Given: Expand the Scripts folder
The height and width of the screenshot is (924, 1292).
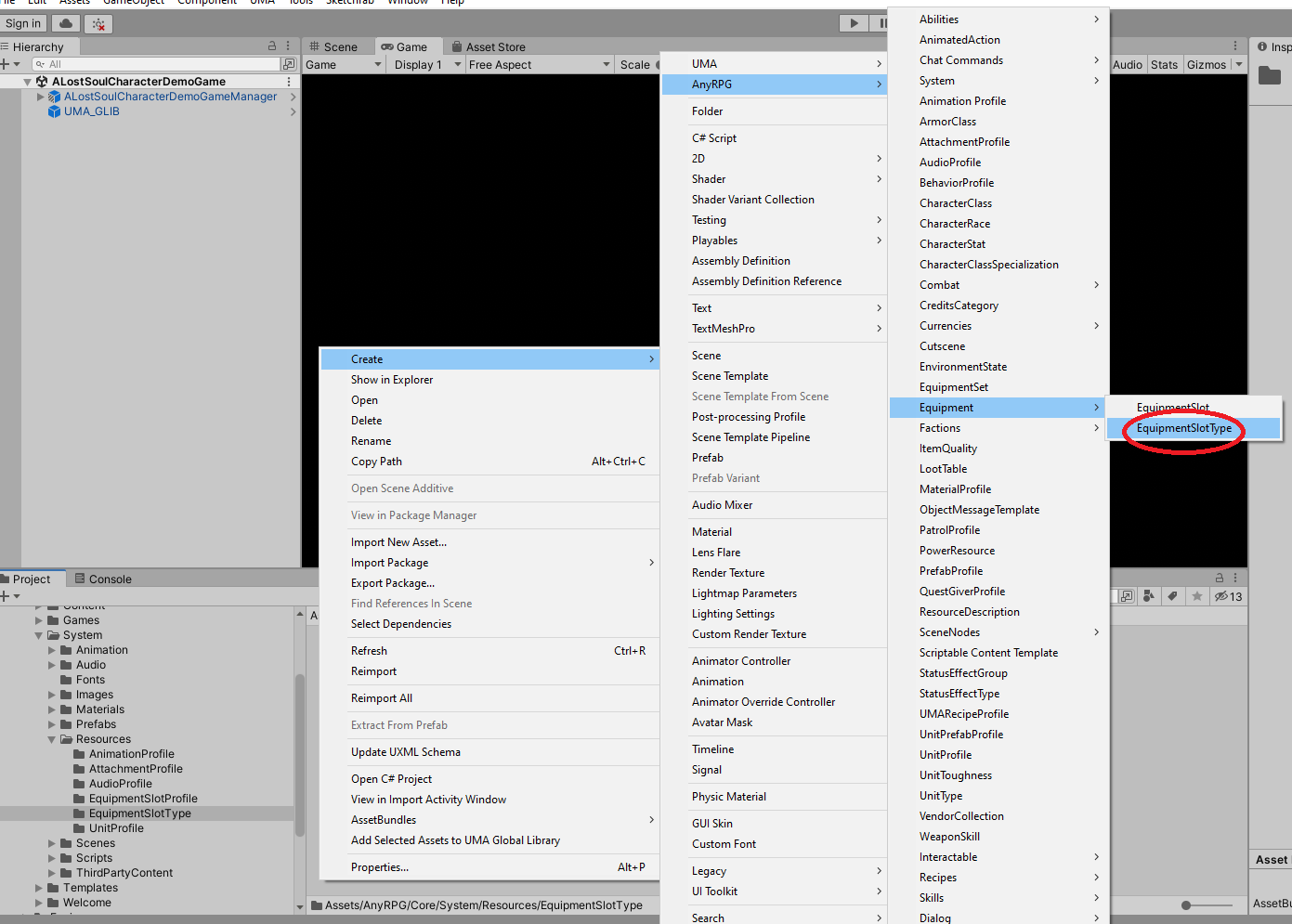Looking at the screenshot, I should pos(52,858).
